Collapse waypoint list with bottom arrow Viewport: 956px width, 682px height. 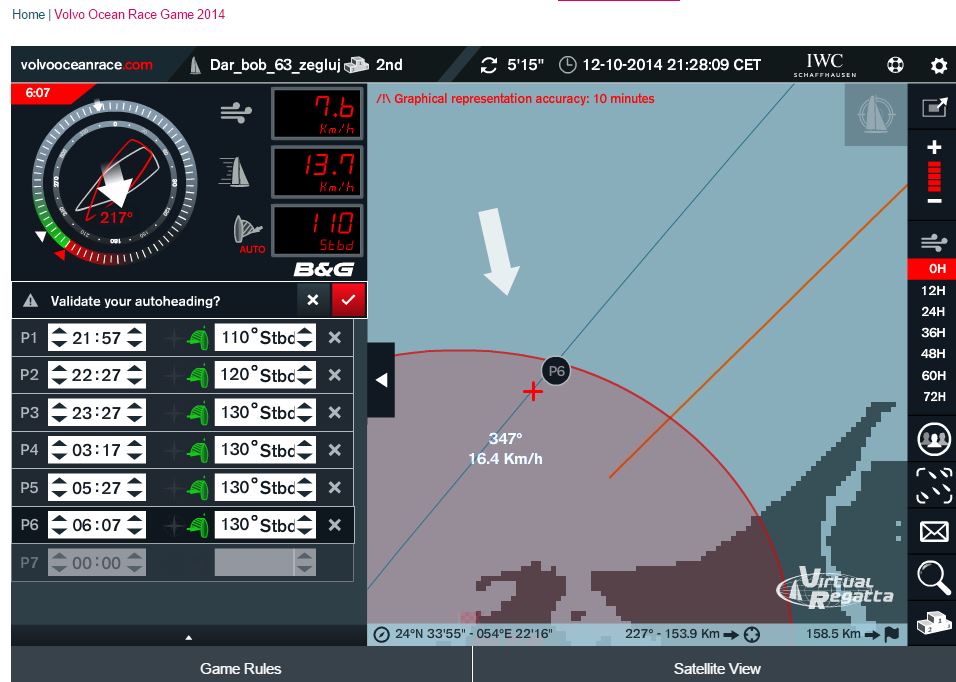pyautogui.click(x=189, y=636)
